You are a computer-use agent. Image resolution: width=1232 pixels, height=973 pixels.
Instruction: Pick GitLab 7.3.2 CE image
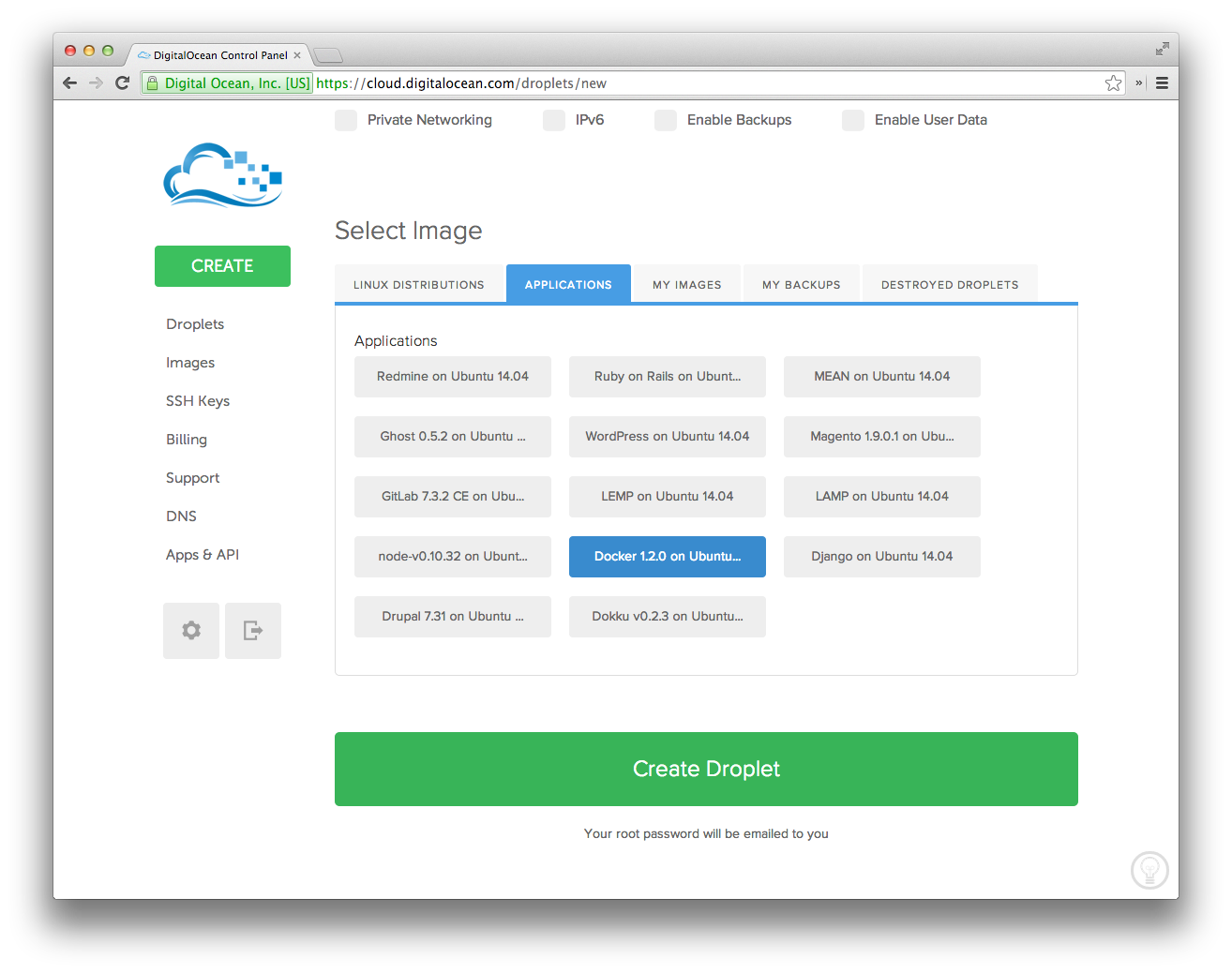click(x=453, y=497)
